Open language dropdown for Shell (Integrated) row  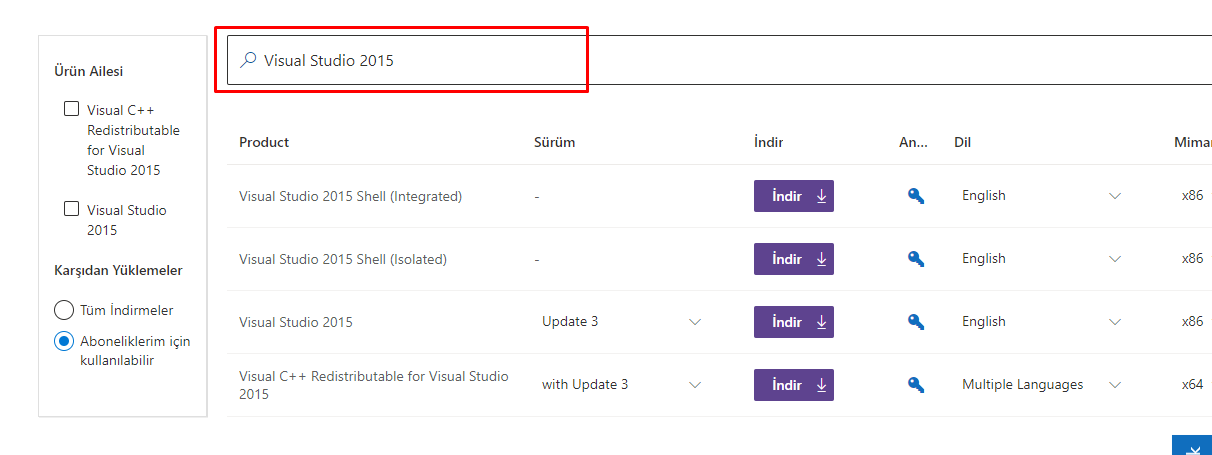pyautogui.click(x=1115, y=196)
